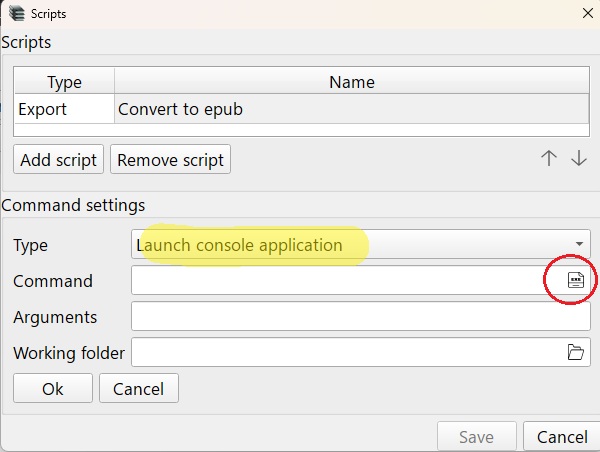Focus the Working folder input field
The image size is (600, 452).
347,352
